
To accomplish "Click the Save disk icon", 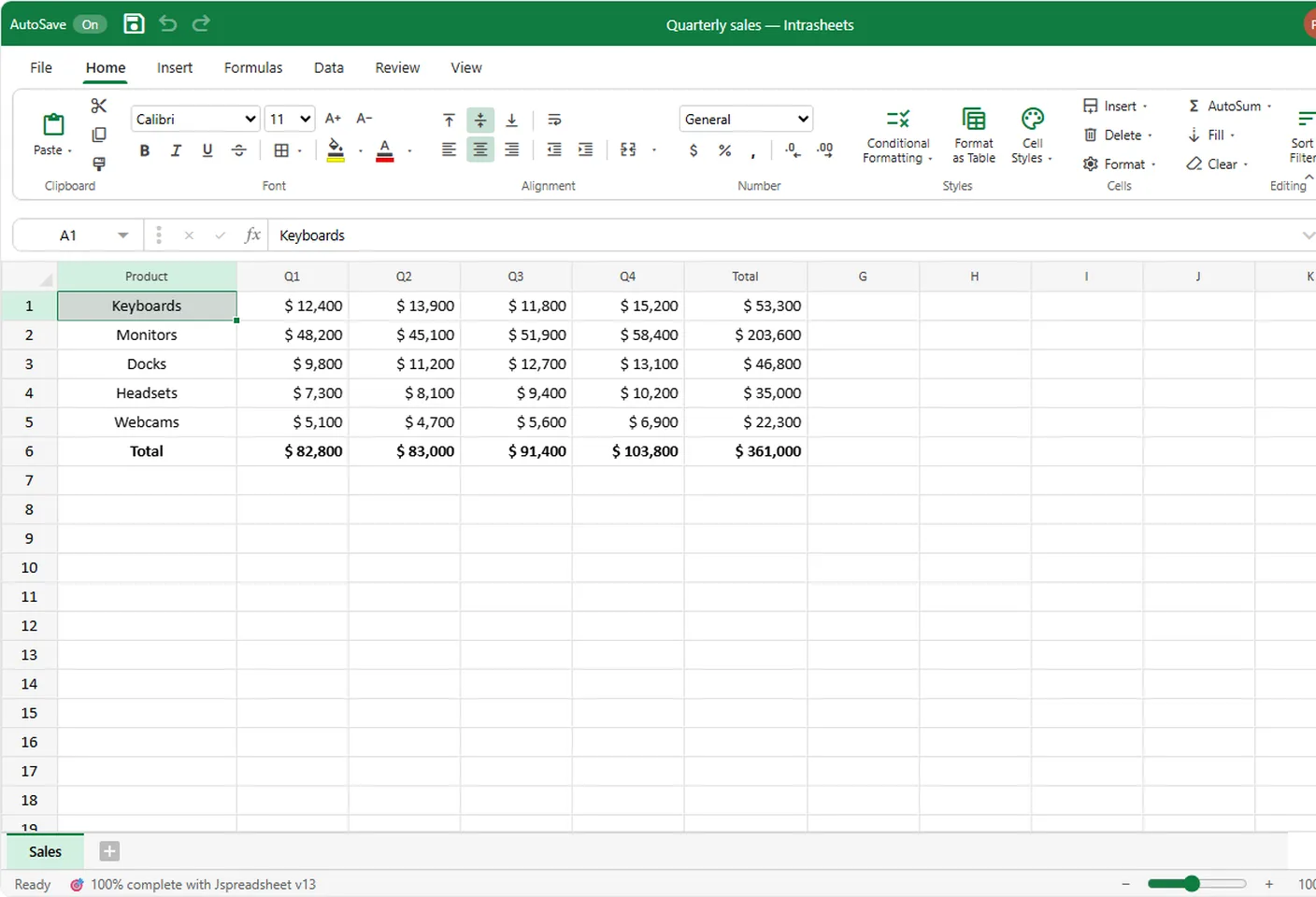I will click(134, 24).
